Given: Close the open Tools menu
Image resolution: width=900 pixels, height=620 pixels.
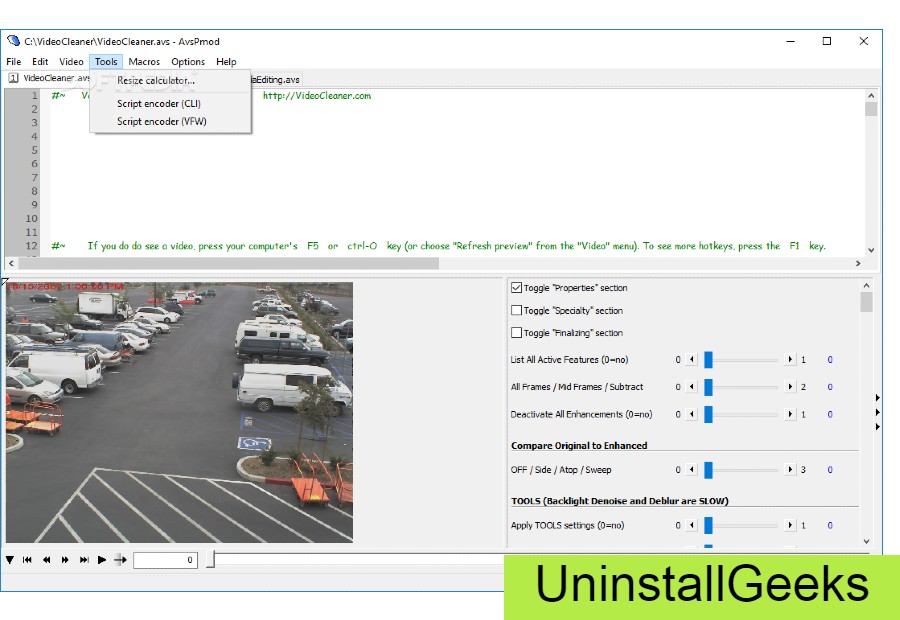Looking at the screenshot, I should (x=106, y=61).
